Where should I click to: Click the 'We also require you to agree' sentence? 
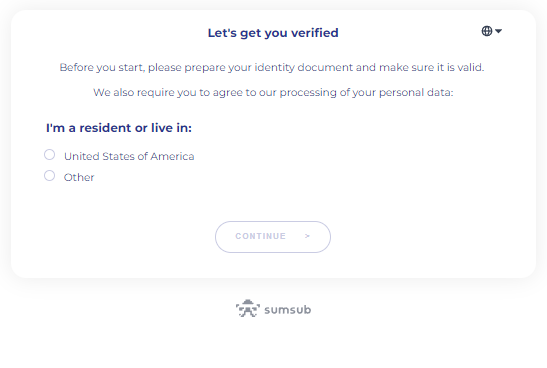click(273, 92)
